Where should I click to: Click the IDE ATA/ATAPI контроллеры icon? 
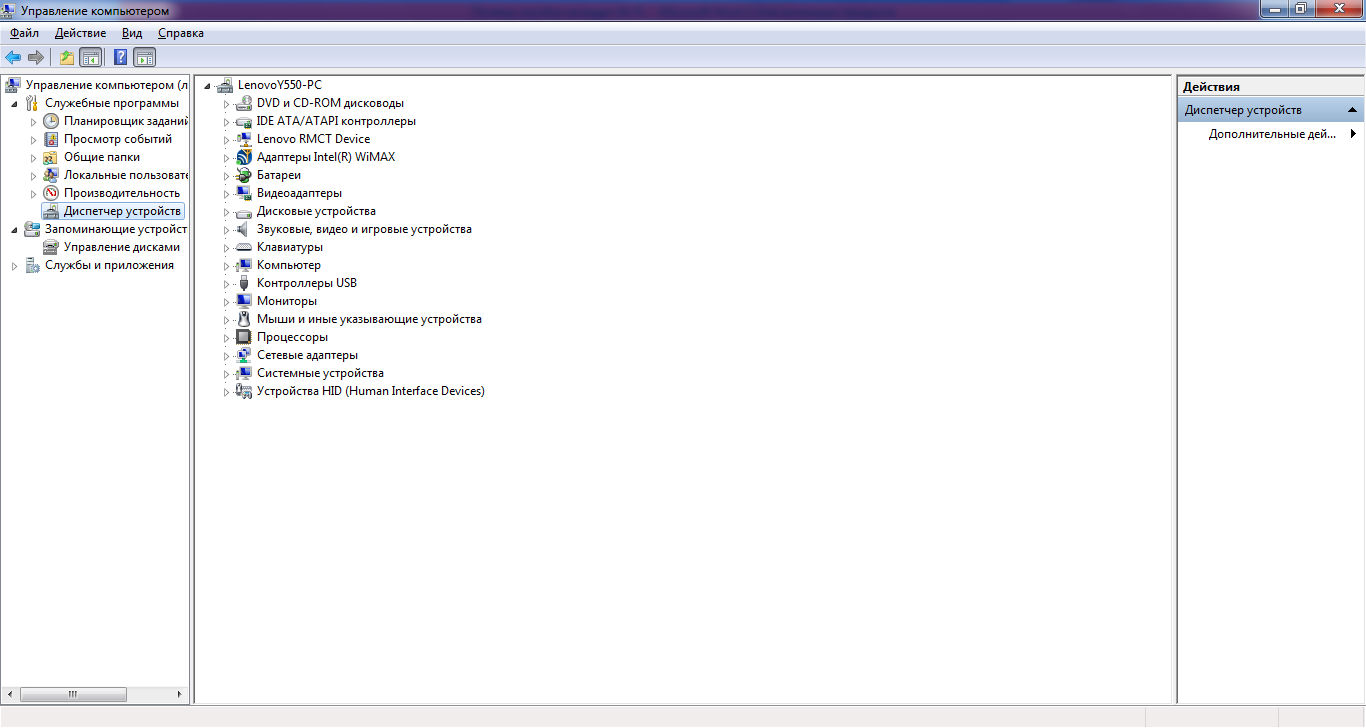tap(243, 121)
